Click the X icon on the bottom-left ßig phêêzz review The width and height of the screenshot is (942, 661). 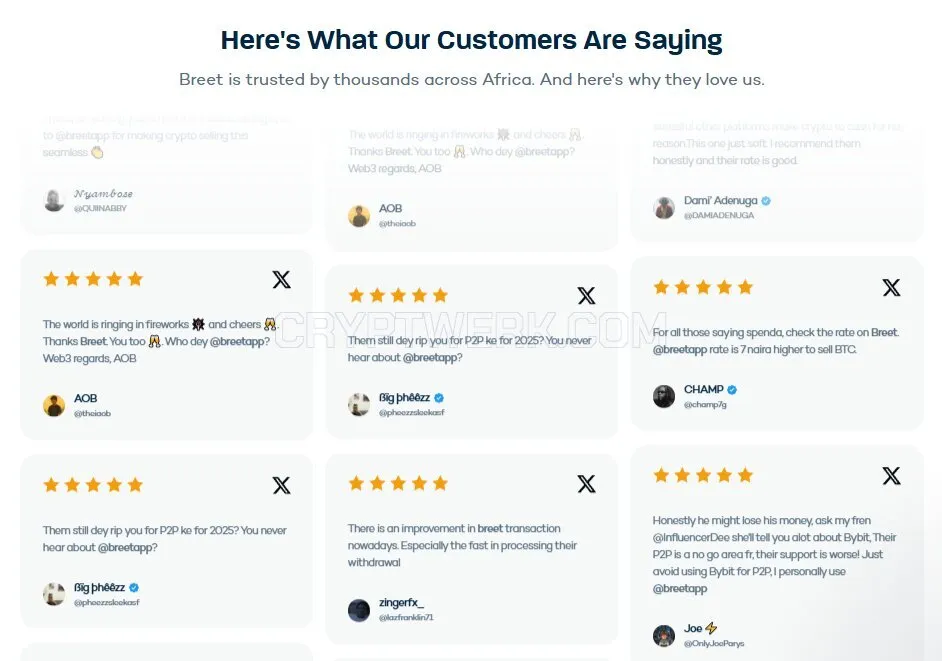tap(281, 486)
